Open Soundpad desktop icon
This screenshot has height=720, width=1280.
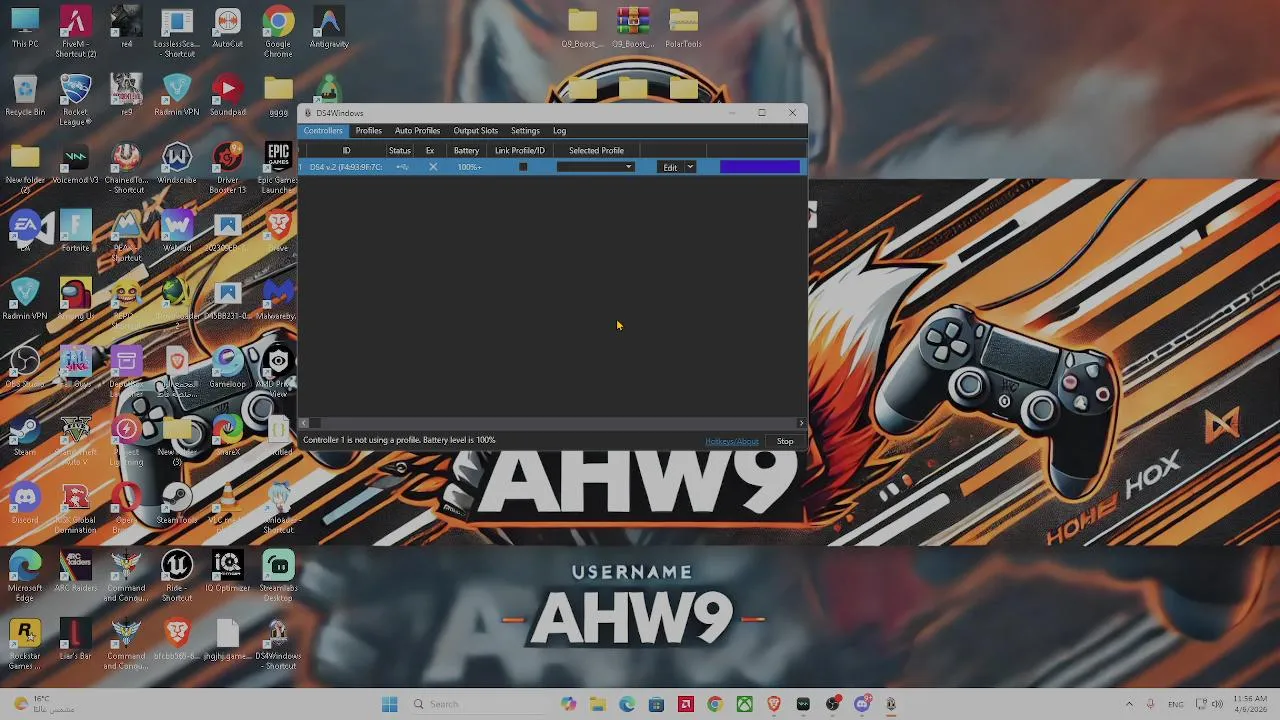click(227, 96)
